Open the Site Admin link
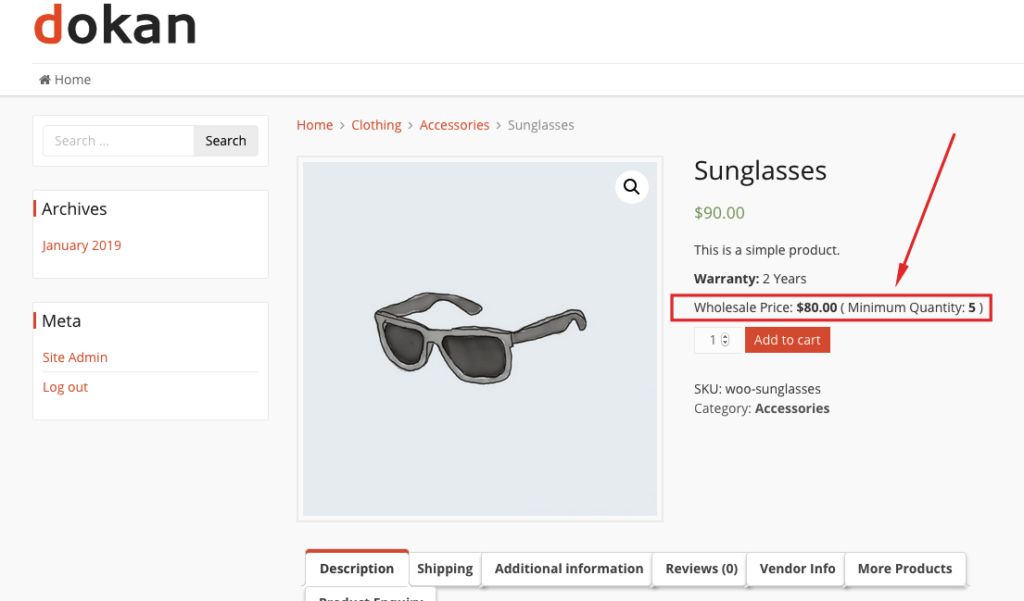 [75, 357]
